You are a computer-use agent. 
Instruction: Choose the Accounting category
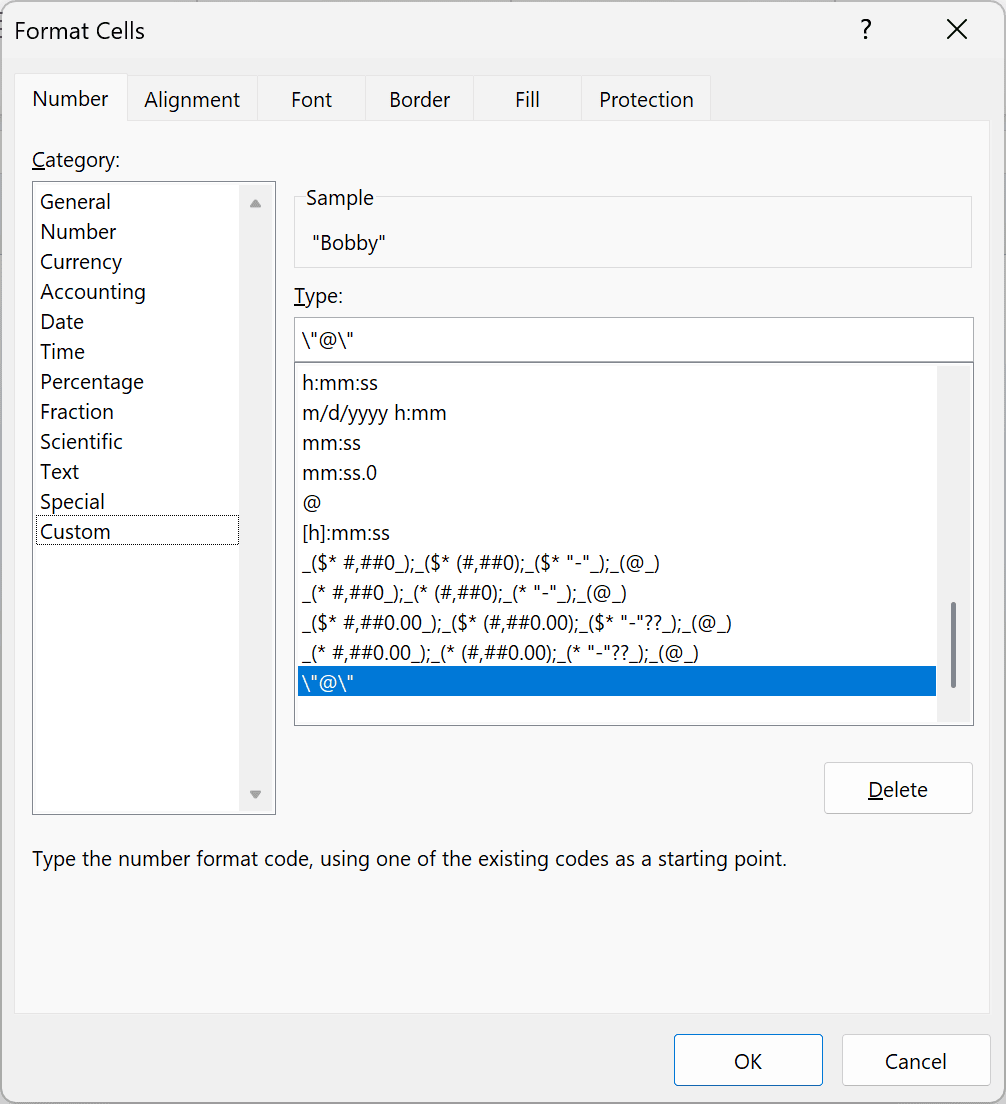click(137, 291)
